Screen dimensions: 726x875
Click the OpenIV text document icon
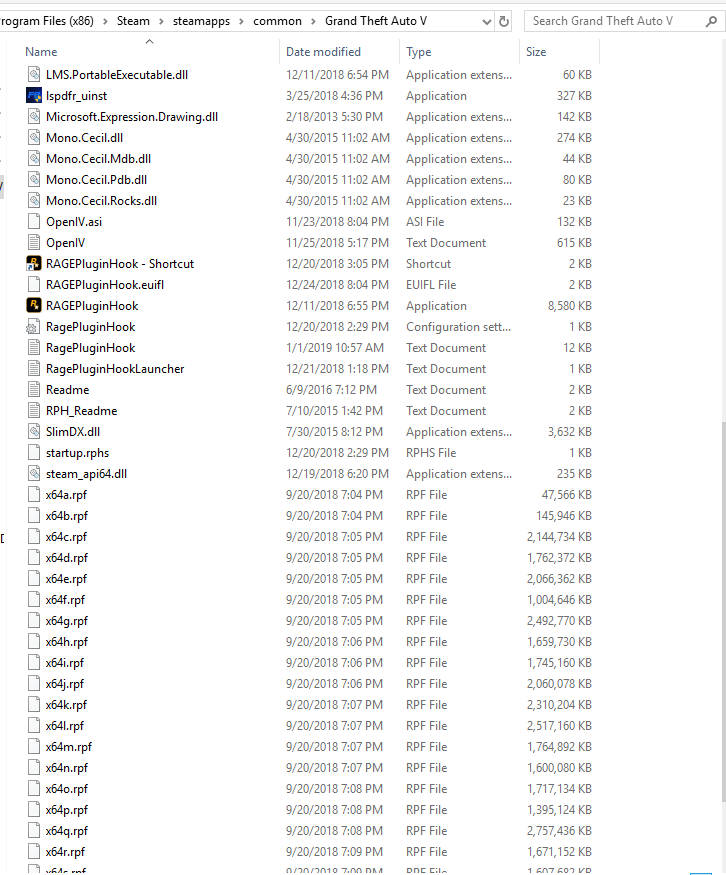34,243
